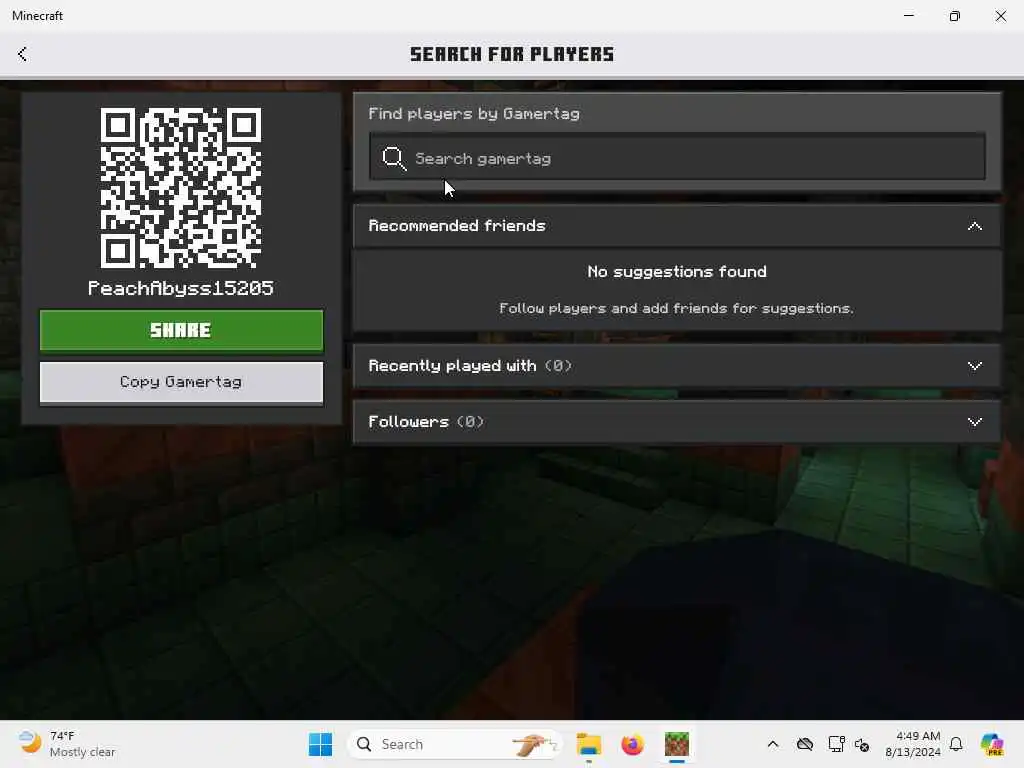Click the magnifying glass in the gamertag search box

394,158
